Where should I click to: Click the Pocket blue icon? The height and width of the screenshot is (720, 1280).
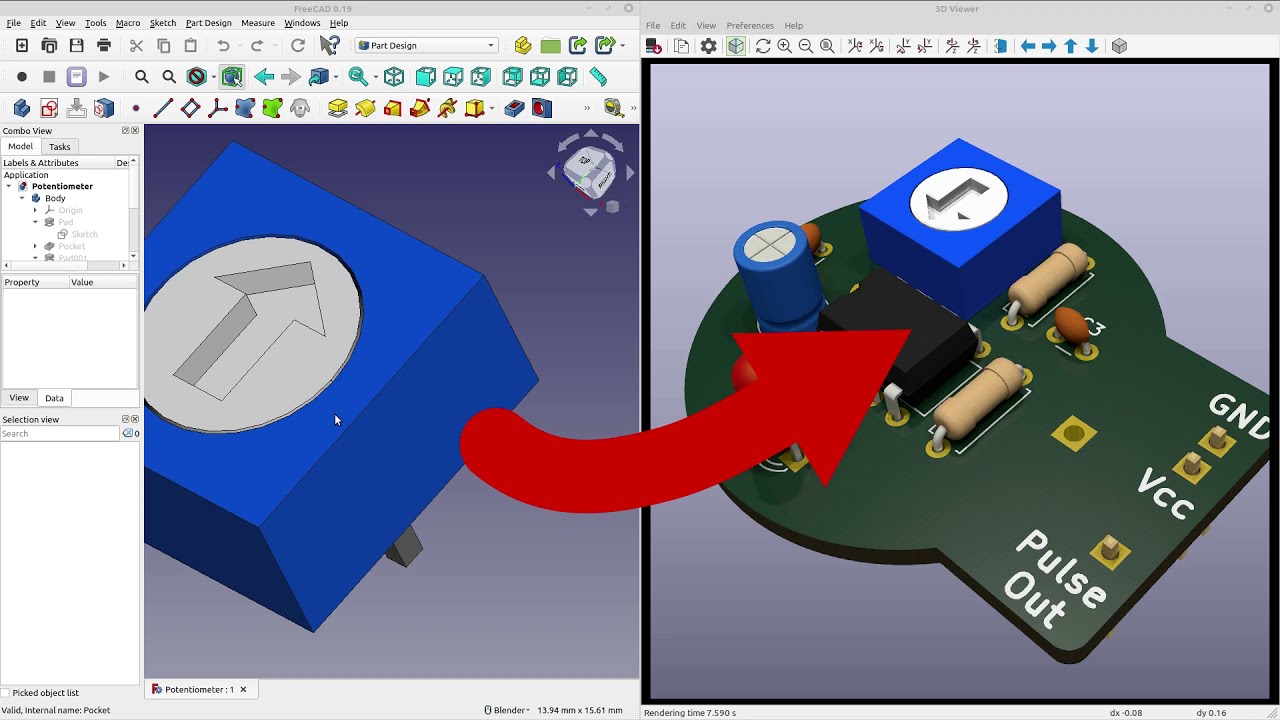coord(515,108)
